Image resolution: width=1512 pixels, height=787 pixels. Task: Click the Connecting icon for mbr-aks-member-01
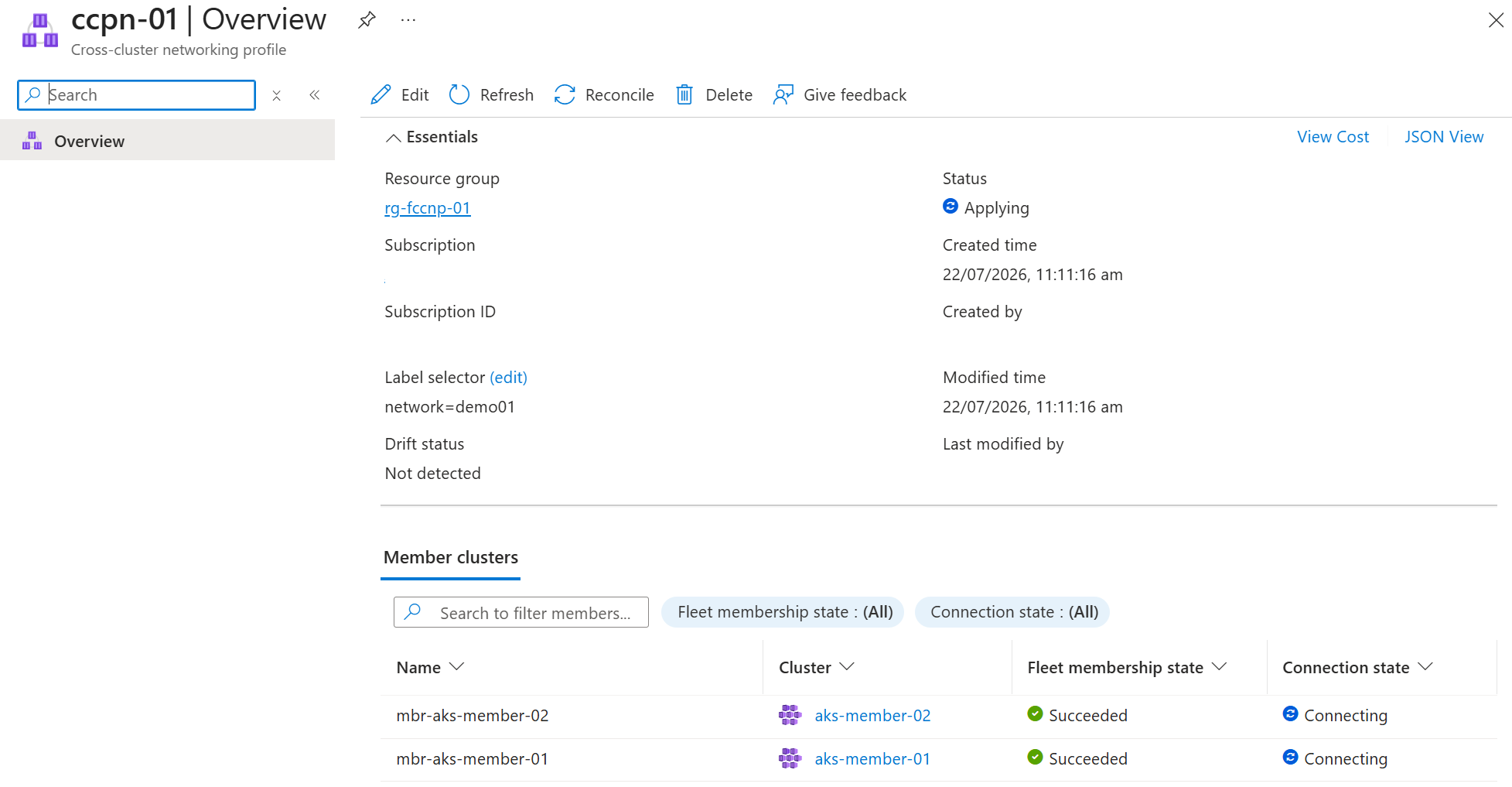1290,757
